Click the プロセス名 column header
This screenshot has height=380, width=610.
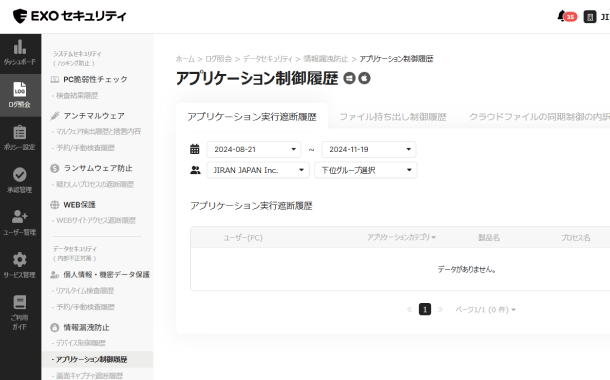point(576,238)
